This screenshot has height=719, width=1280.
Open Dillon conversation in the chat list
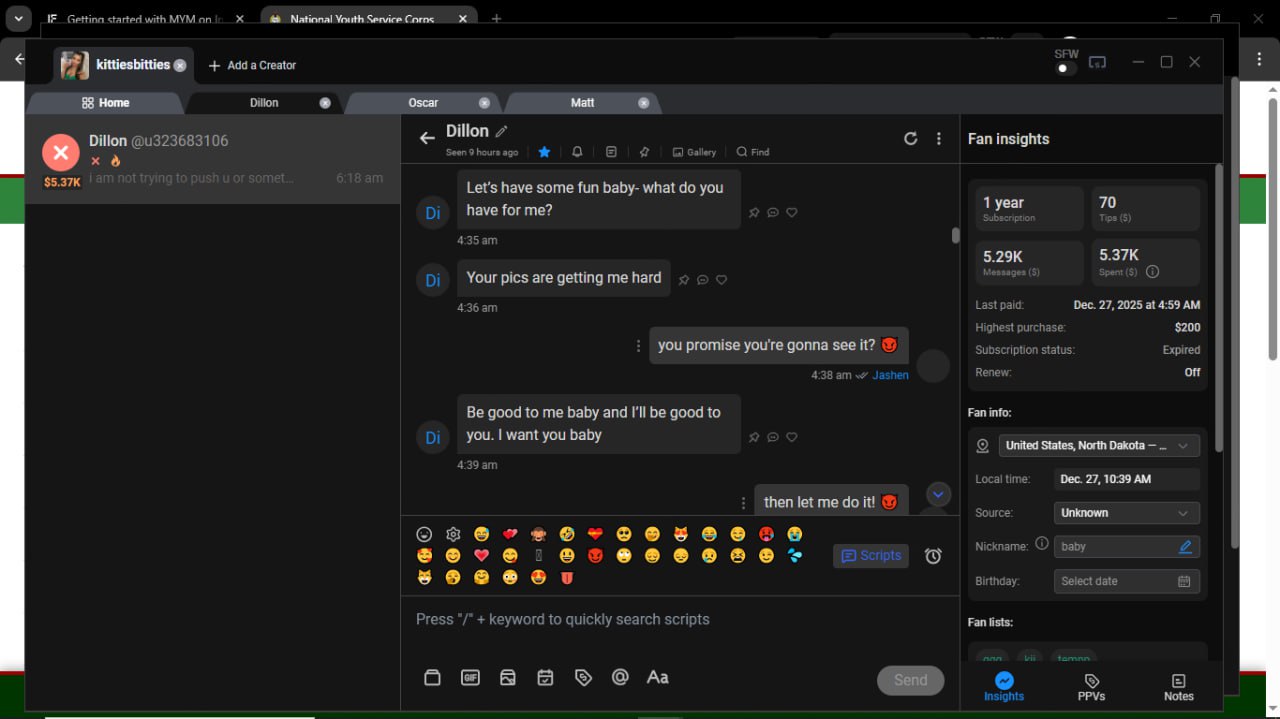click(212, 160)
